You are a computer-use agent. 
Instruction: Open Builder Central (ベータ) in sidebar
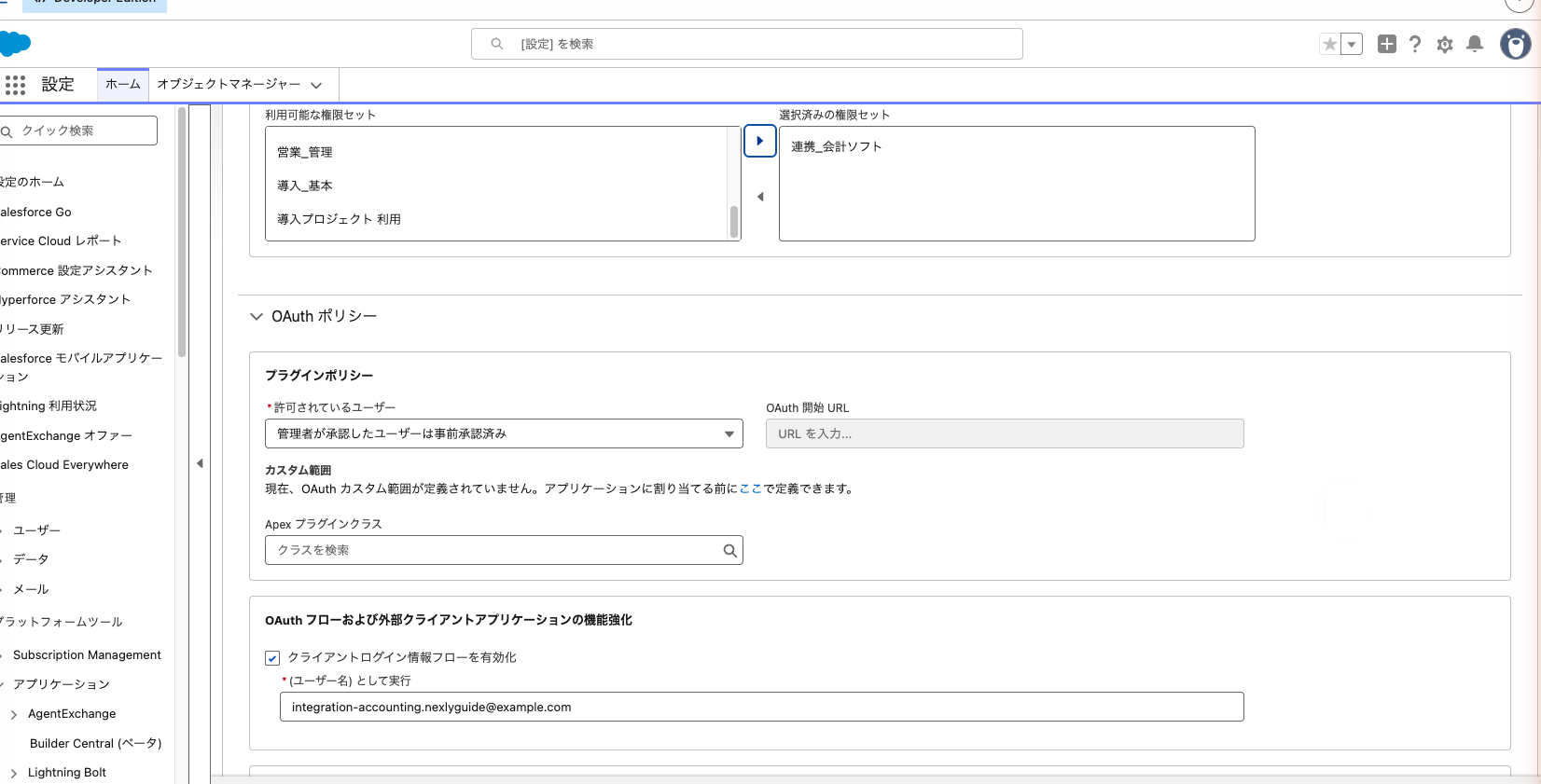pos(96,743)
